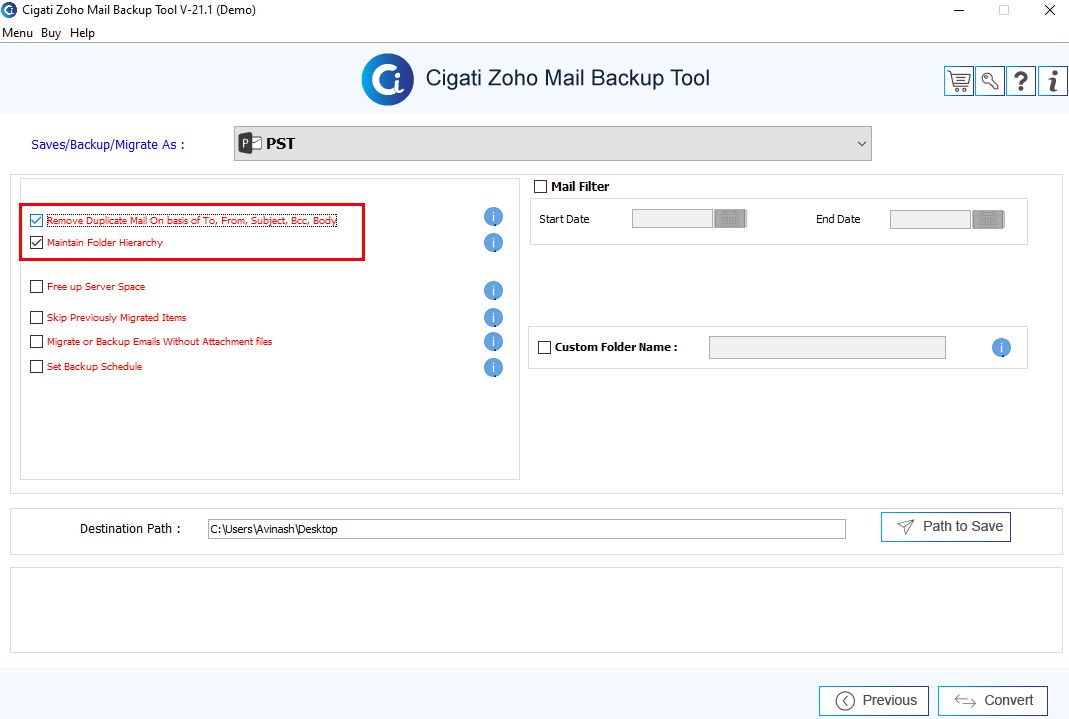1069x719 pixels.
Task: Show info for Remove Duplicate Mail option
Action: [493, 217]
